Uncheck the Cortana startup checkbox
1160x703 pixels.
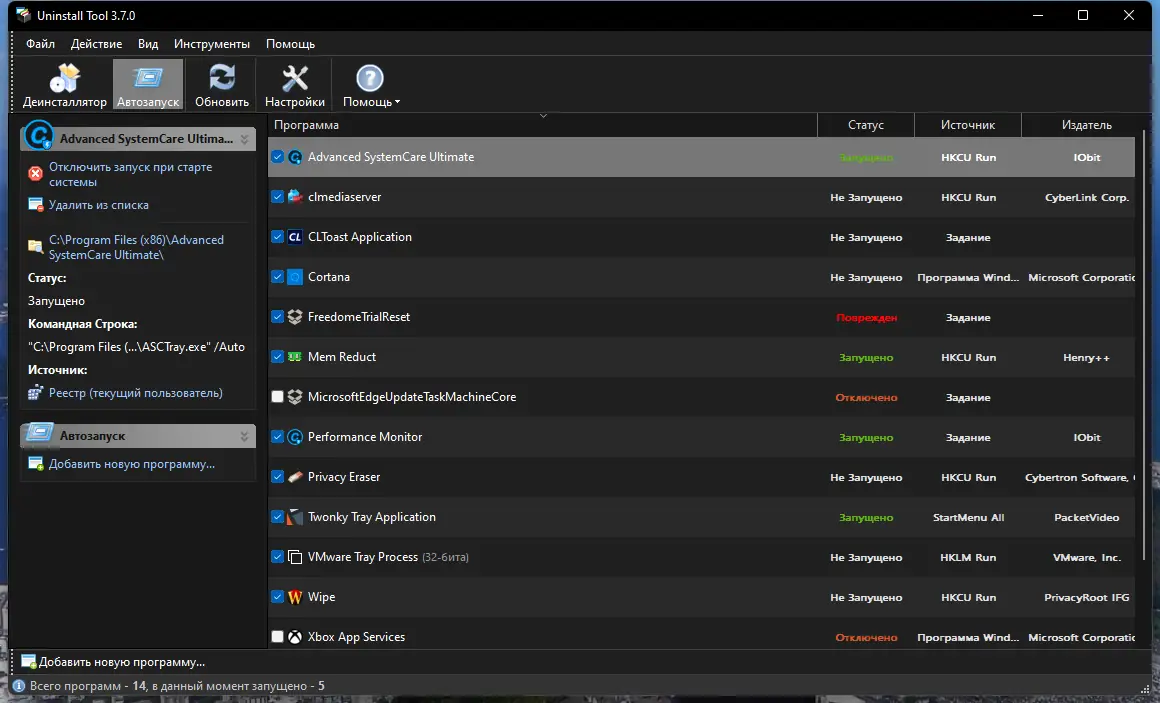(x=278, y=277)
